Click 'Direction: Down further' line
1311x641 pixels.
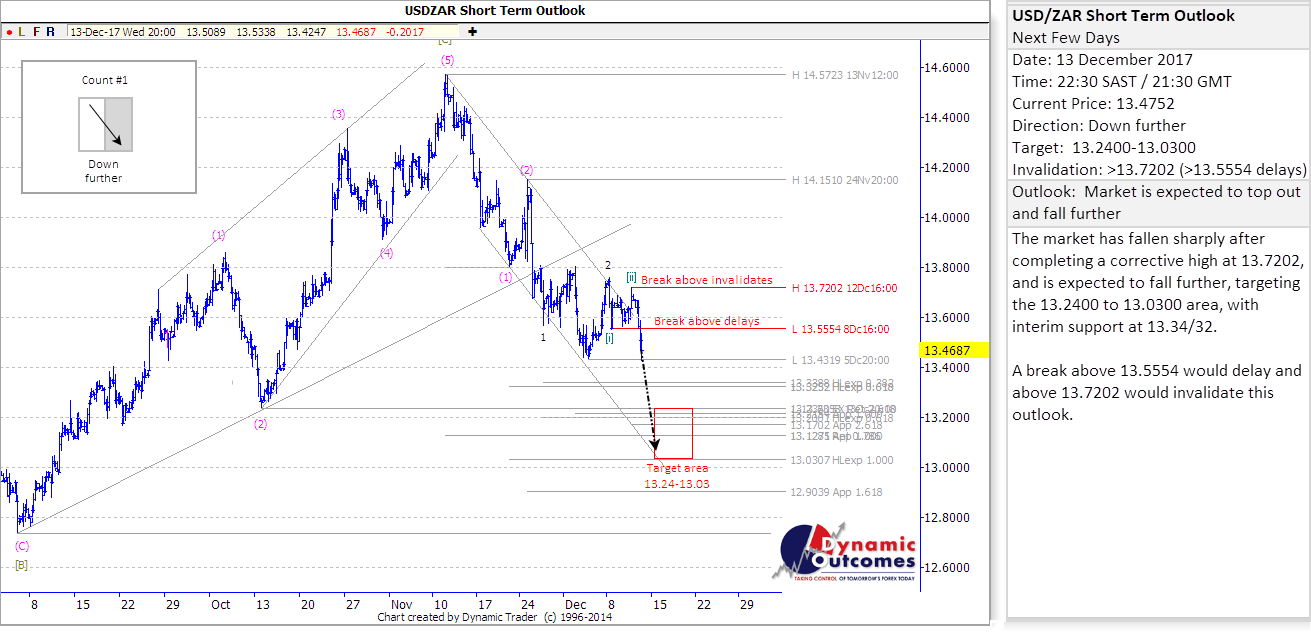click(1098, 126)
